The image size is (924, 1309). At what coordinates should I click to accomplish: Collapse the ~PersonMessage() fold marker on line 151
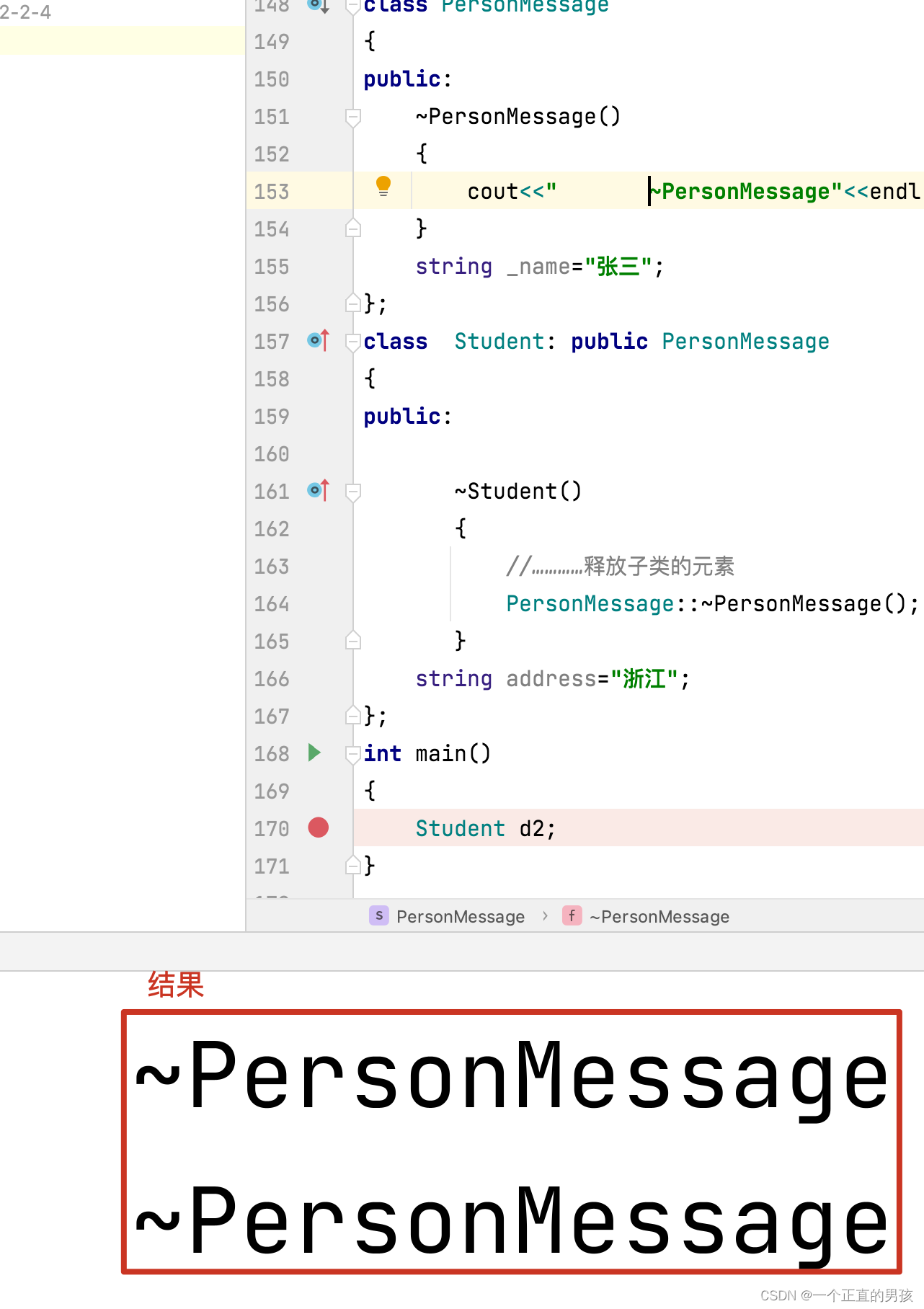(x=353, y=117)
